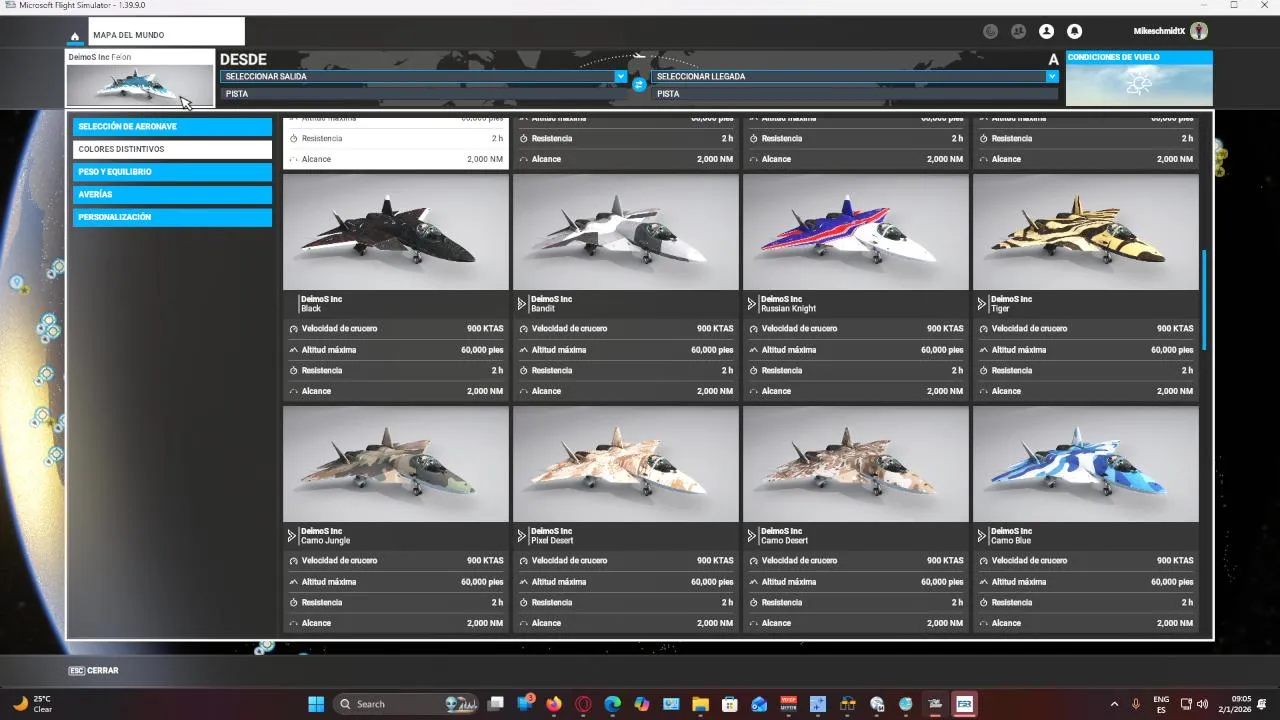Click the altitude icon in Tiger's Altitud máxima row

(x=984, y=350)
